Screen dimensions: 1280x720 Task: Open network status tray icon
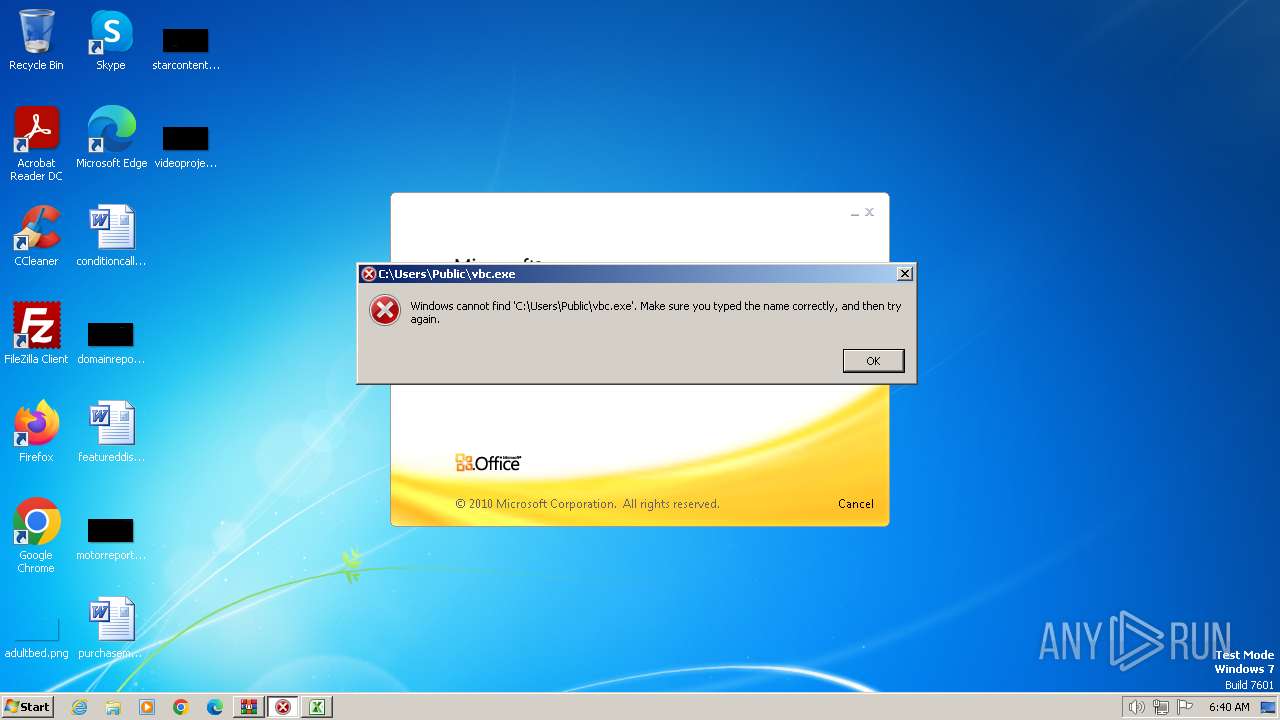click(1161, 707)
